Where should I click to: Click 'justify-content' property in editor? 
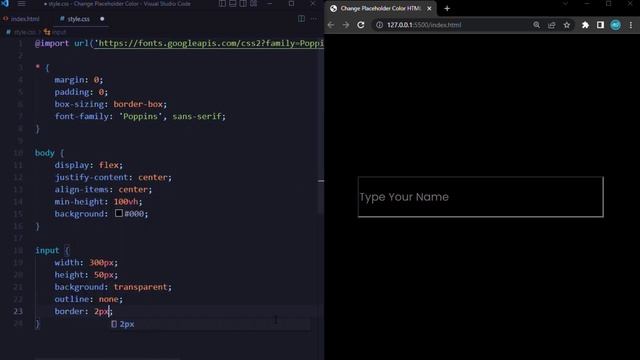coord(91,177)
